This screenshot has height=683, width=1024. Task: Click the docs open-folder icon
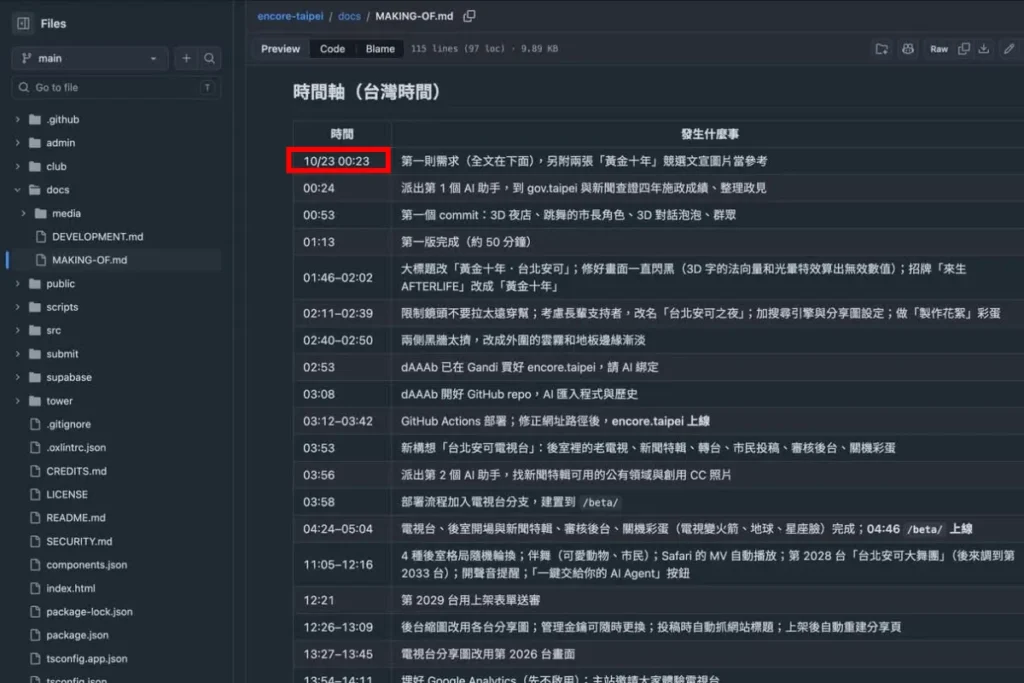coord(35,190)
